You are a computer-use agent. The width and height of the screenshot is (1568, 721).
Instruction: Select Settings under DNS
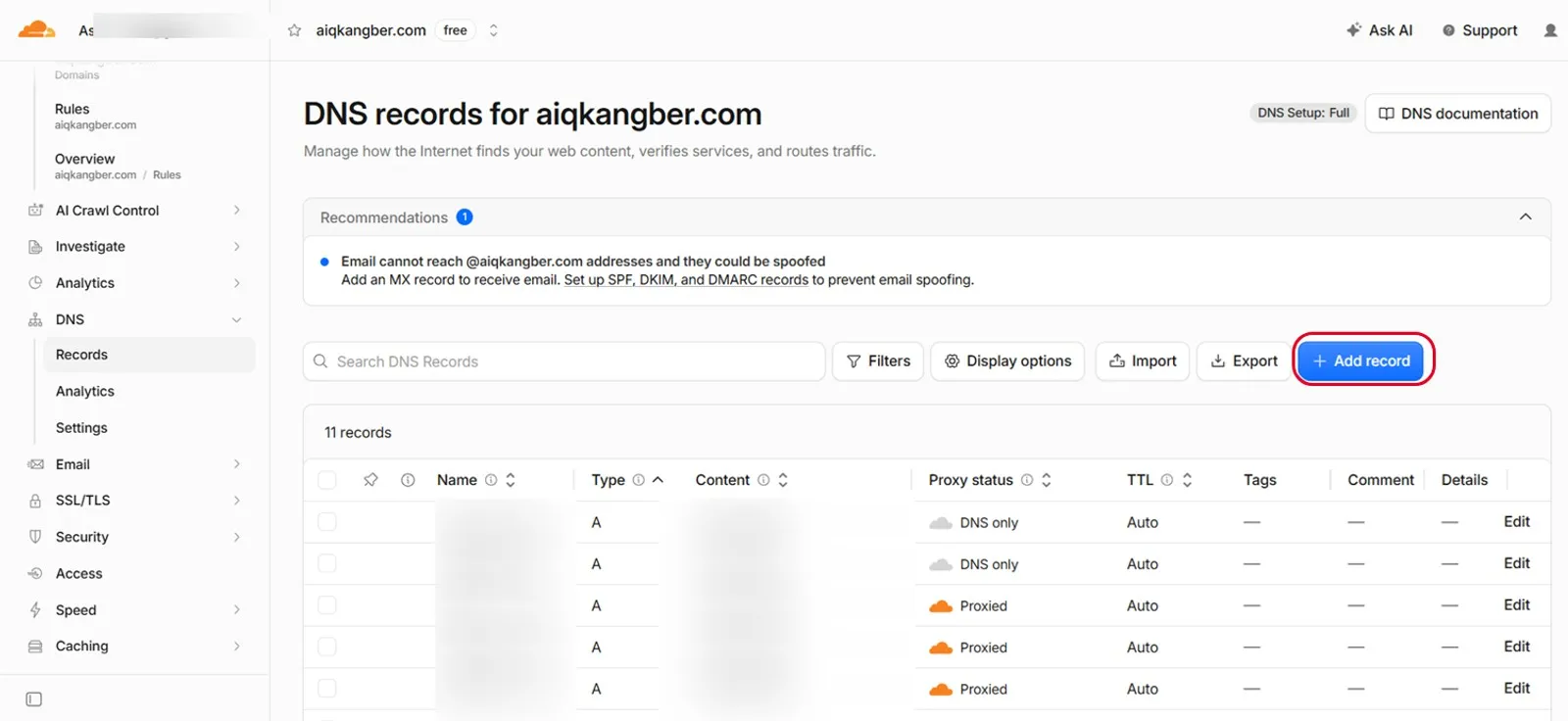click(x=81, y=428)
